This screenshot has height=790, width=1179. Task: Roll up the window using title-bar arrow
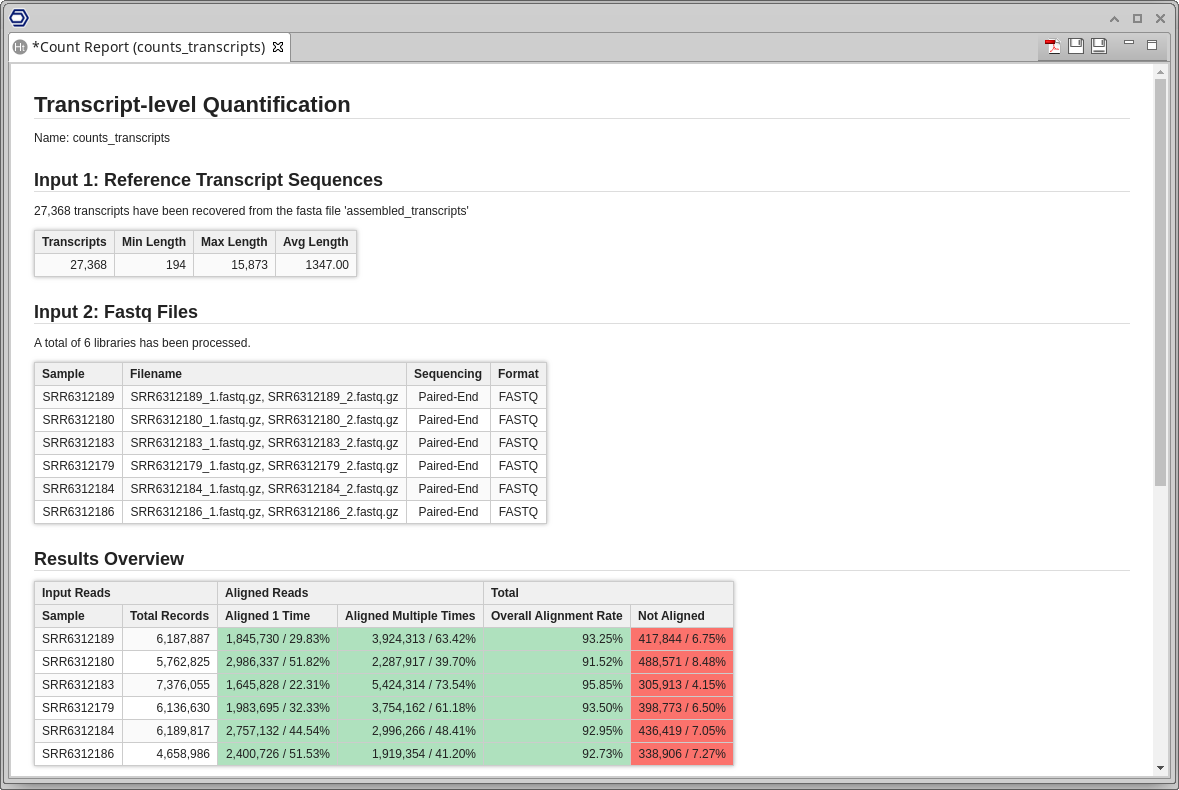1114,18
